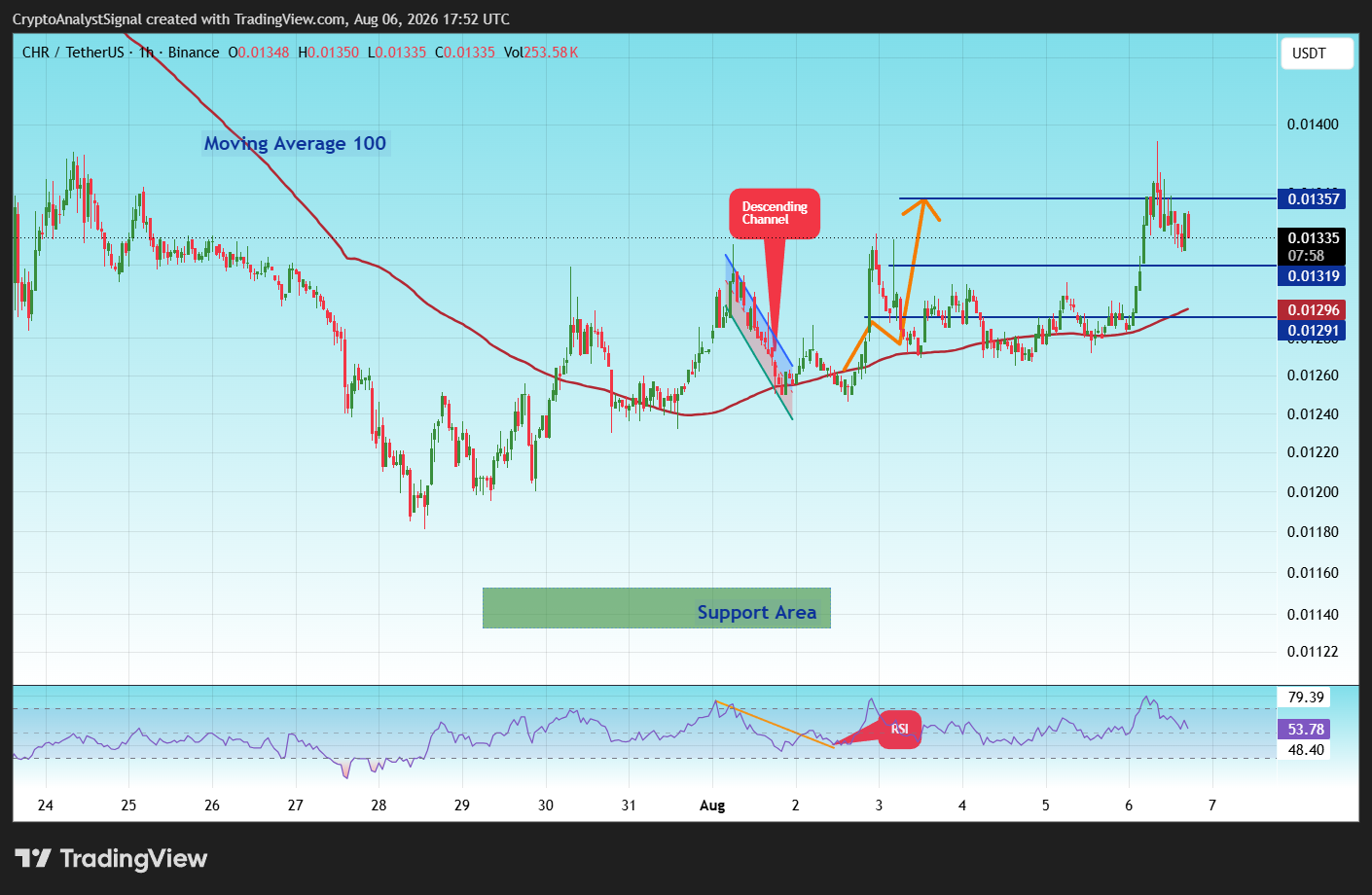Click the red 0.01296 moving average label
Viewport: 1372px width, 895px height.
[1314, 310]
